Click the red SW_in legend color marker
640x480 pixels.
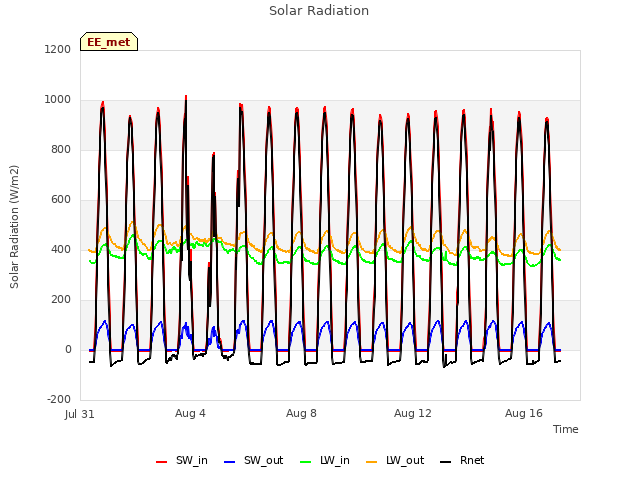162,462
